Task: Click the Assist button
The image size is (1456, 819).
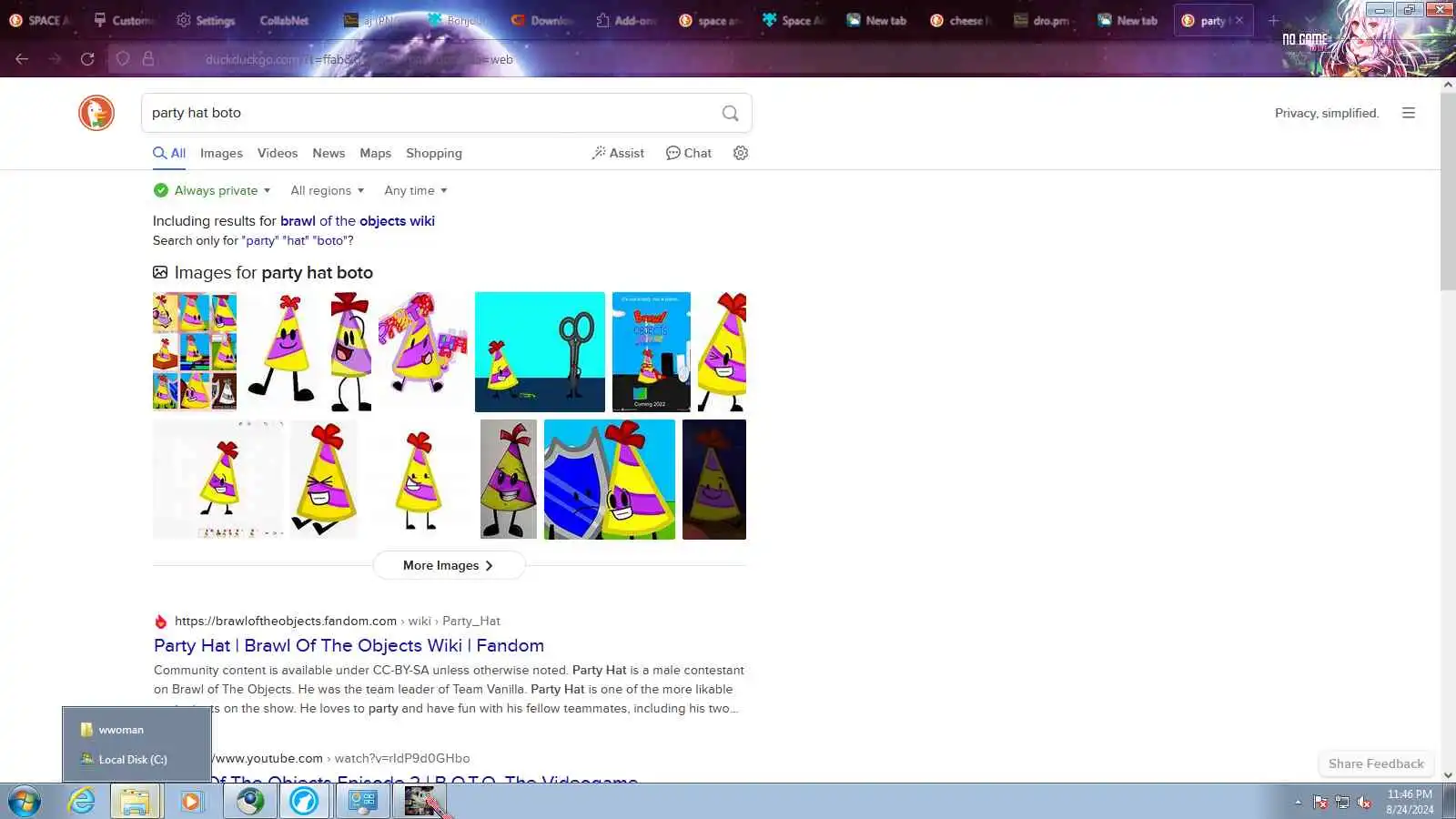Action: coord(618,153)
